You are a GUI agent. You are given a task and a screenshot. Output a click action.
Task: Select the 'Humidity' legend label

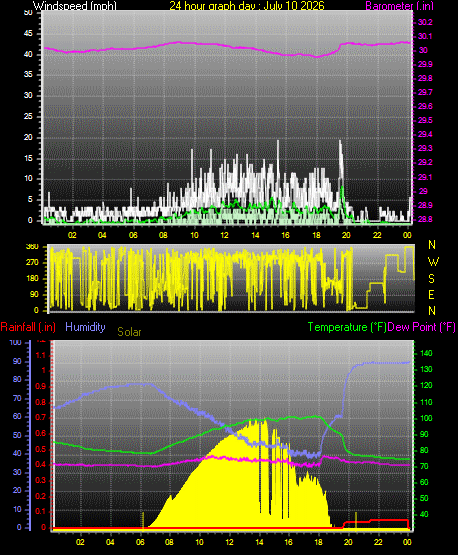pos(85,327)
